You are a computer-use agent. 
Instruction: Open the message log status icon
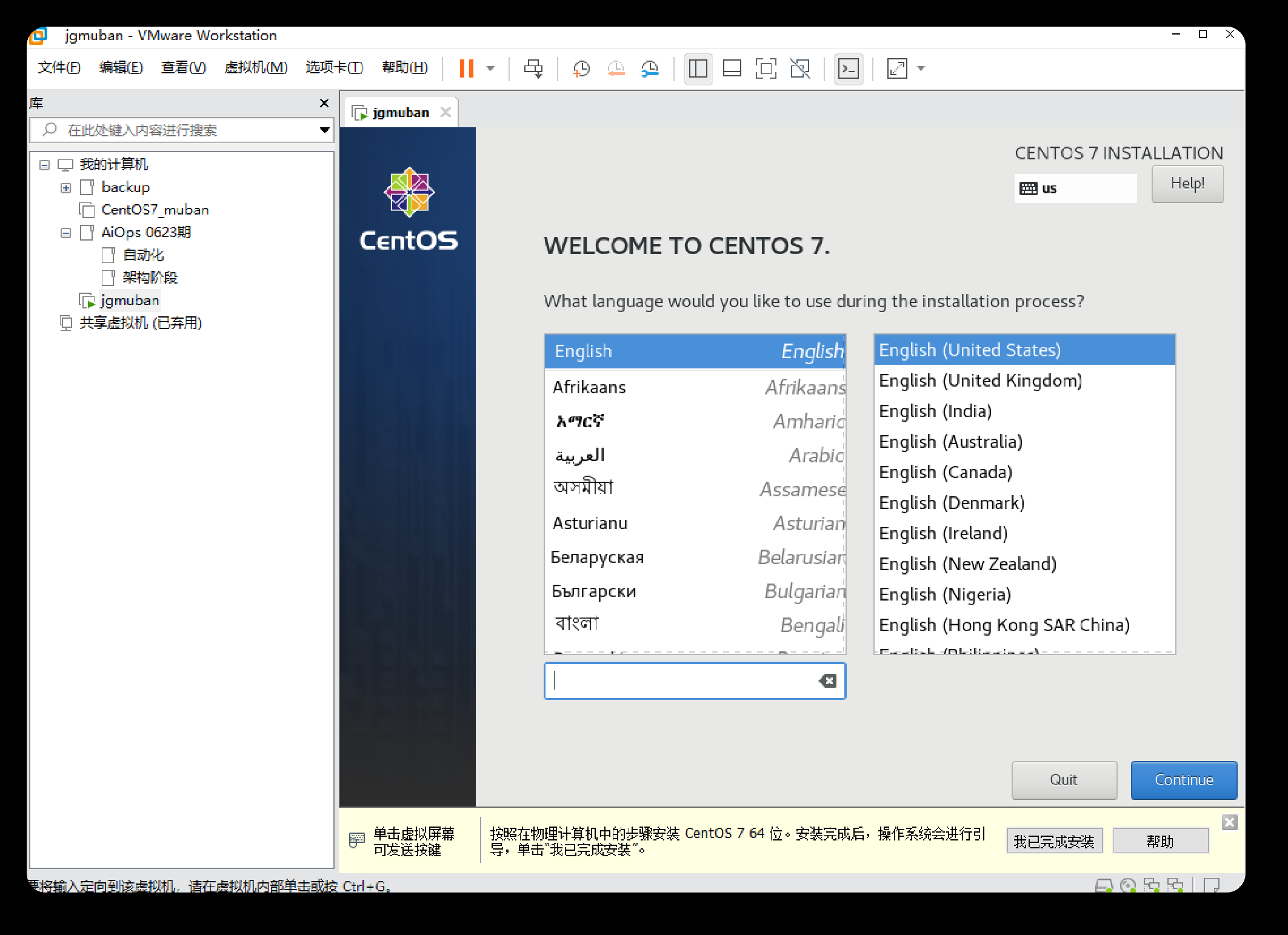tap(1212, 885)
